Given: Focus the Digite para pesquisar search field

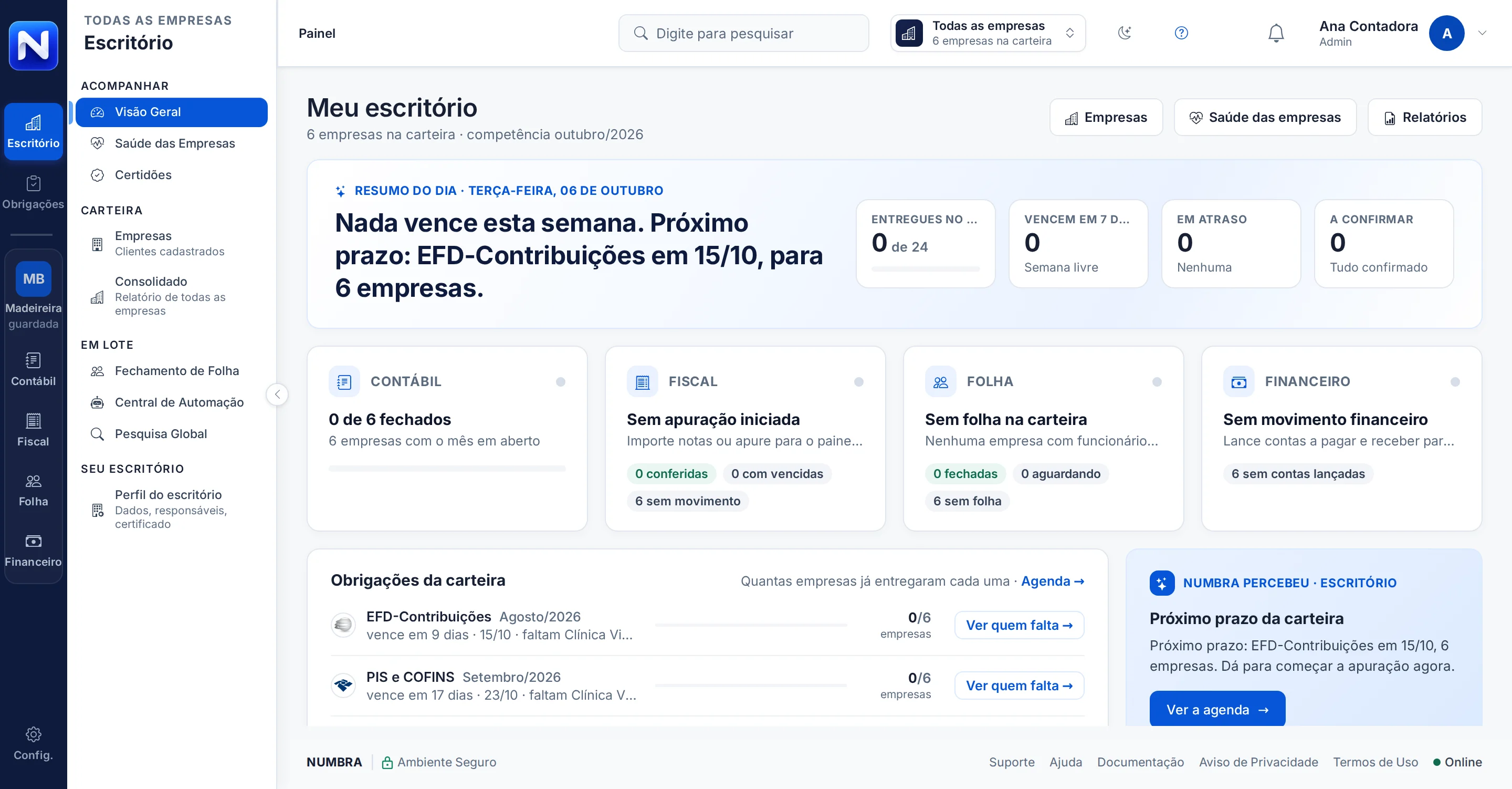Looking at the screenshot, I should 744,33.
